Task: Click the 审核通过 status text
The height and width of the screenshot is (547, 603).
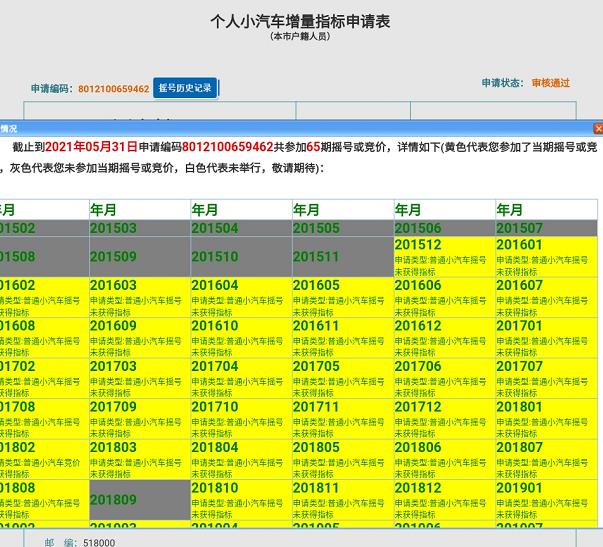Action: point(550,83)
